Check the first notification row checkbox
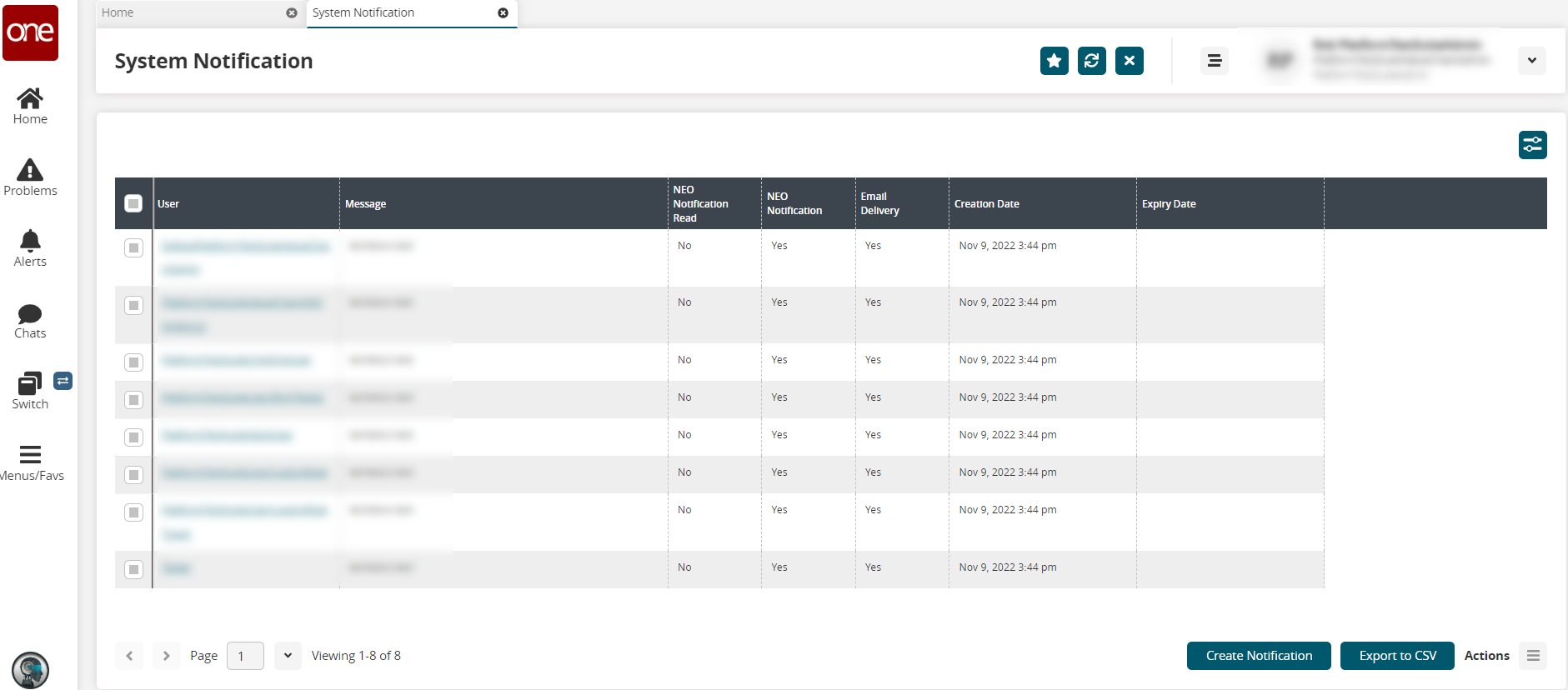Screen dimensions: 1568x690 (x=133, y=248)
